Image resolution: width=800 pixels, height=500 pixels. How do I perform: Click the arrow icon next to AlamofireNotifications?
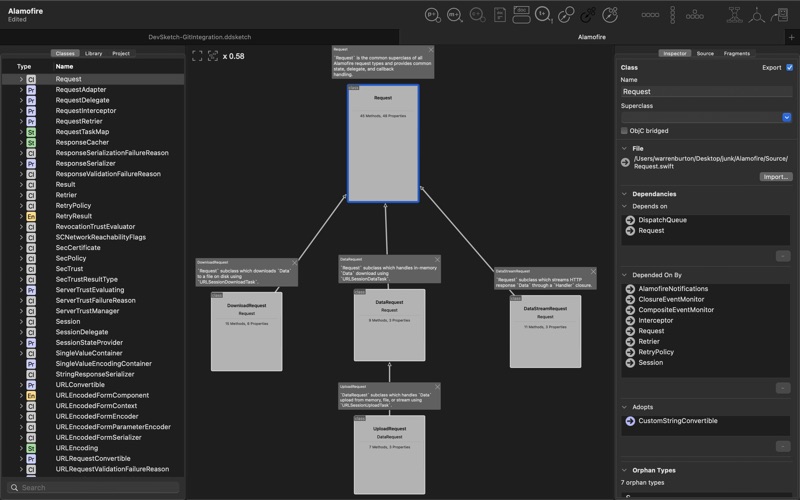[630, 289]
